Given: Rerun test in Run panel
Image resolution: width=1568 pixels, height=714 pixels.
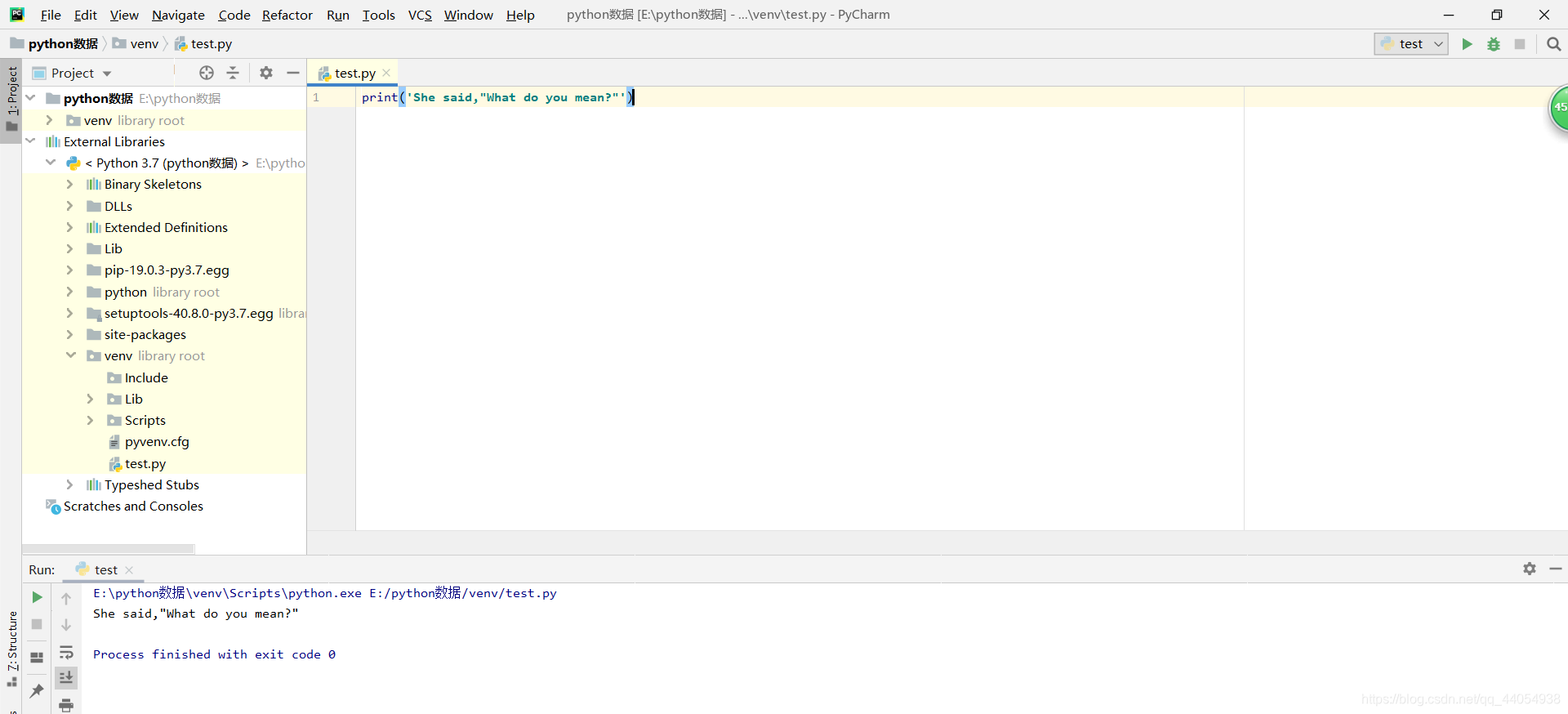Looking at the screenshot, I should 37,597.
